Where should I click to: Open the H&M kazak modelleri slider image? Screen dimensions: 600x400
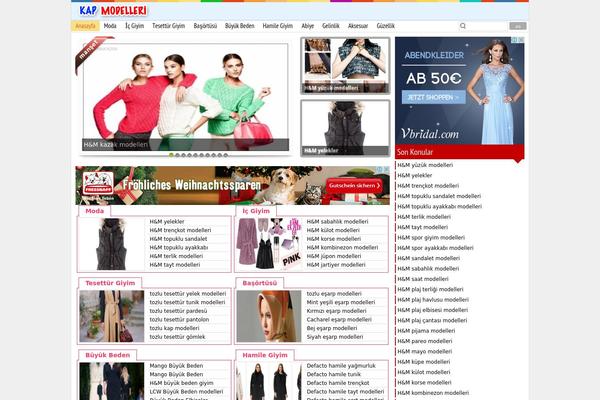tap(186, 97)
